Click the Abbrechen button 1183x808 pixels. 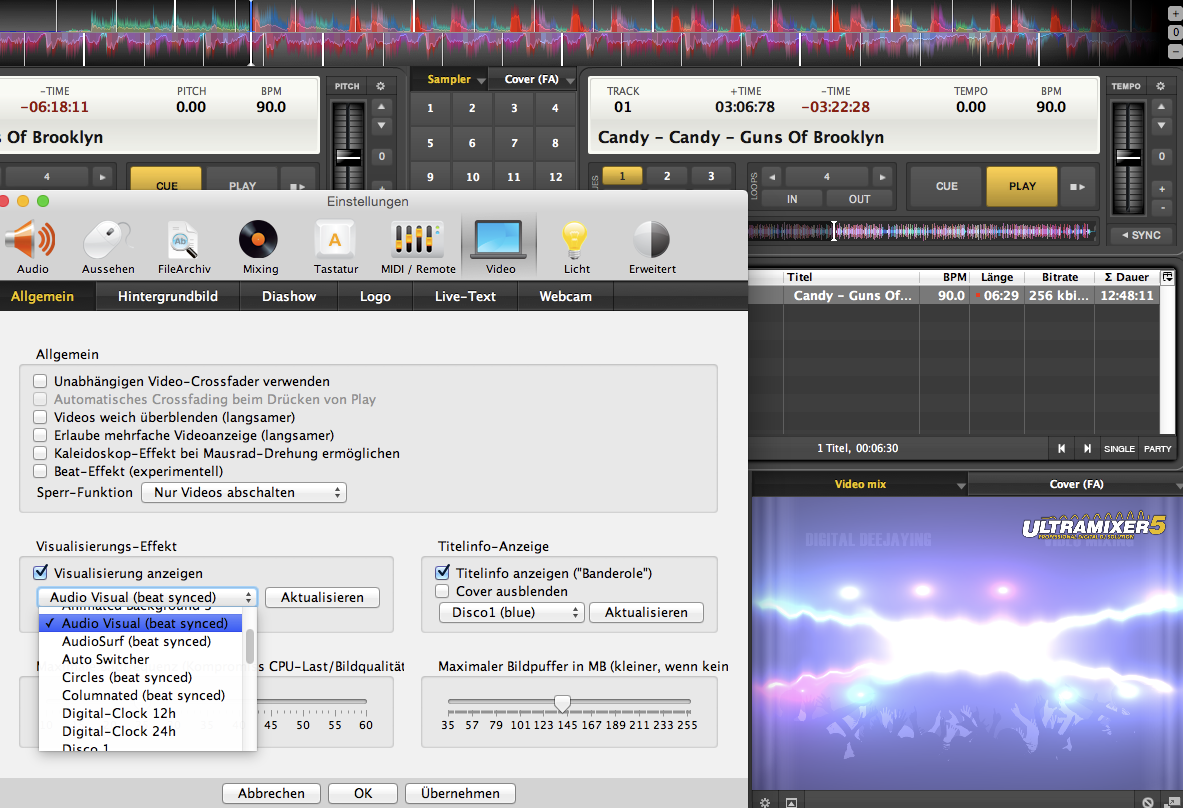pyautogui.click(x=271, y=793)
